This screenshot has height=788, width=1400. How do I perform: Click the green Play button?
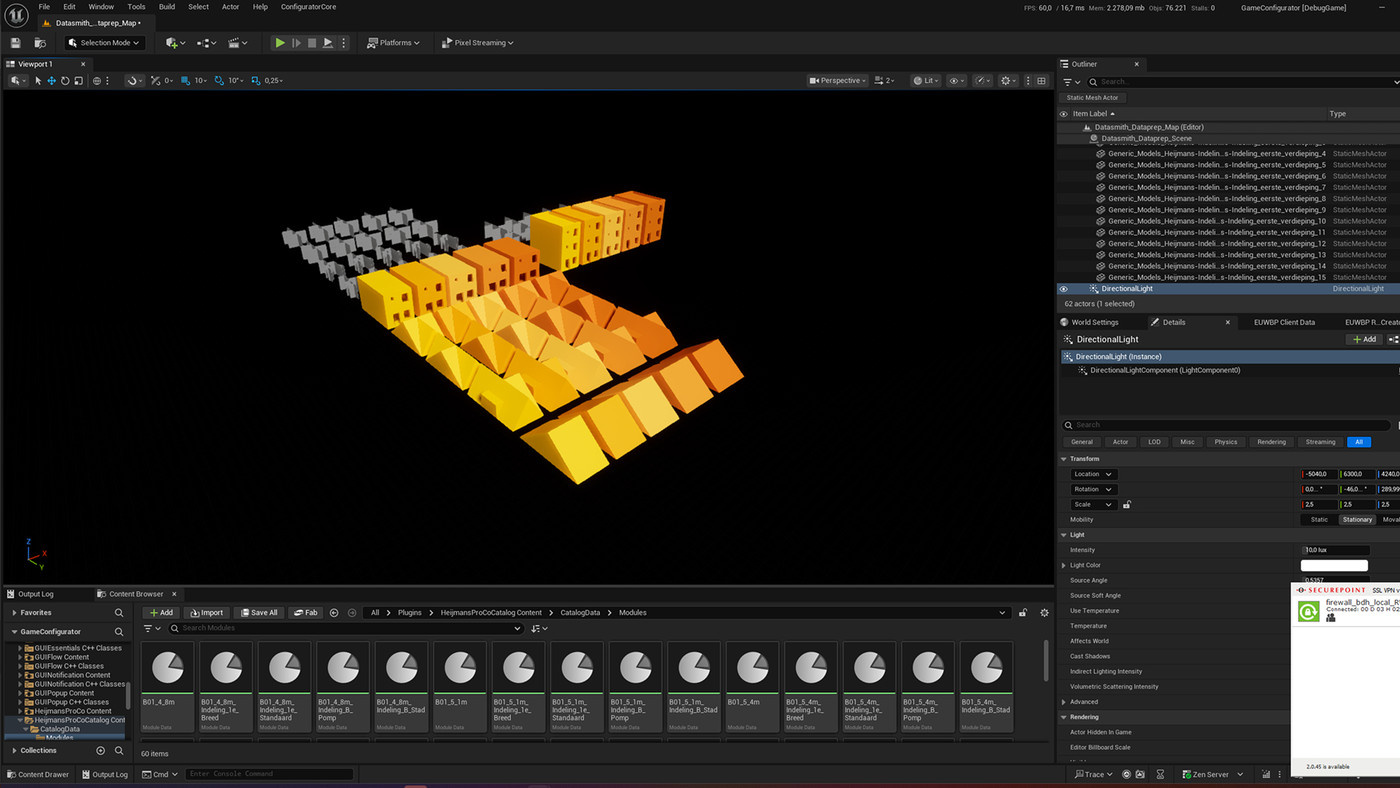click(280, 43)
